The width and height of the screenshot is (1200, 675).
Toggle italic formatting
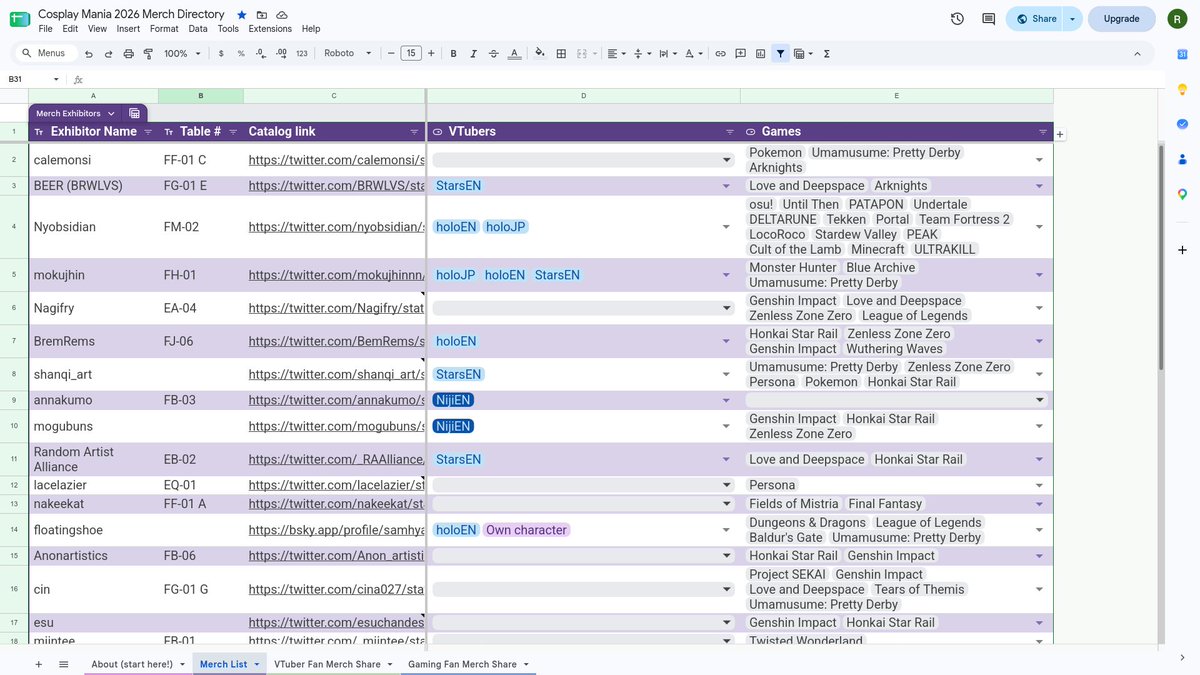(473, 53)
